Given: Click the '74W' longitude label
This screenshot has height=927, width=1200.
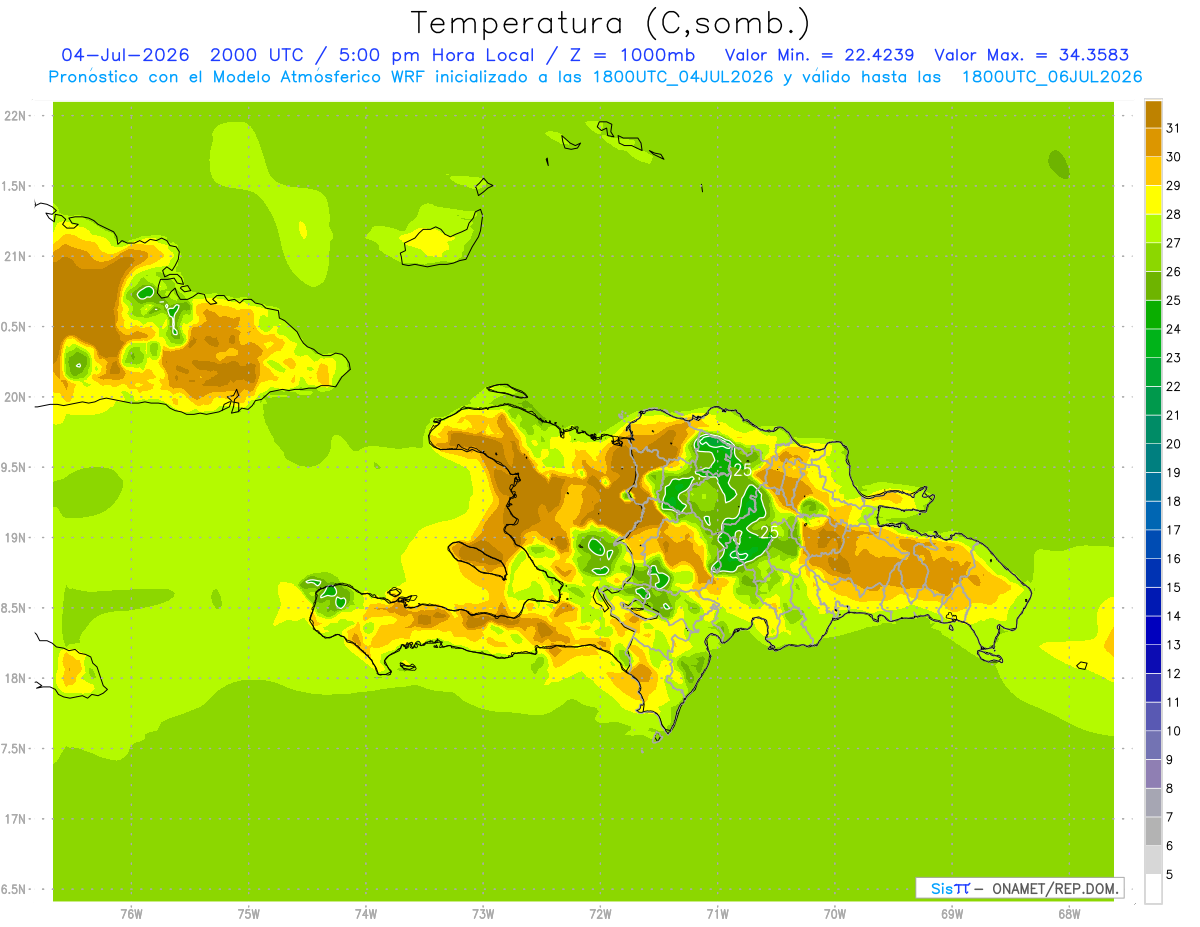Looking at the screenshot, I should (366, 914).
